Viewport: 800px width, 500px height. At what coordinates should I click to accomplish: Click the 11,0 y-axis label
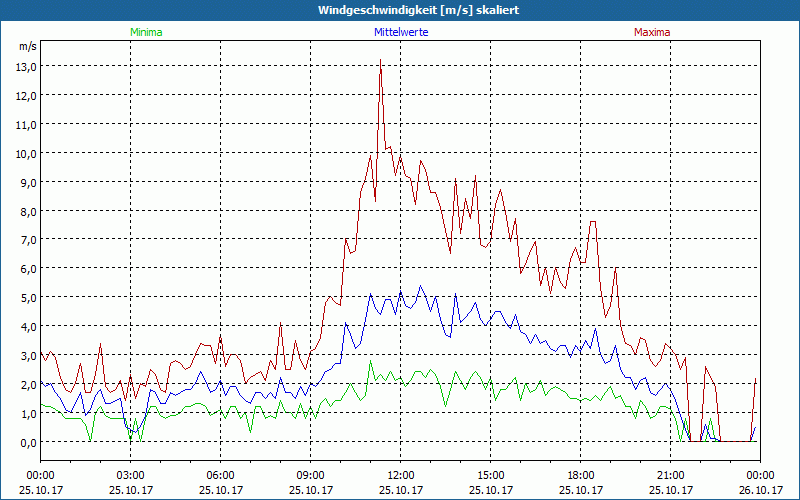[x=28, y=124]
